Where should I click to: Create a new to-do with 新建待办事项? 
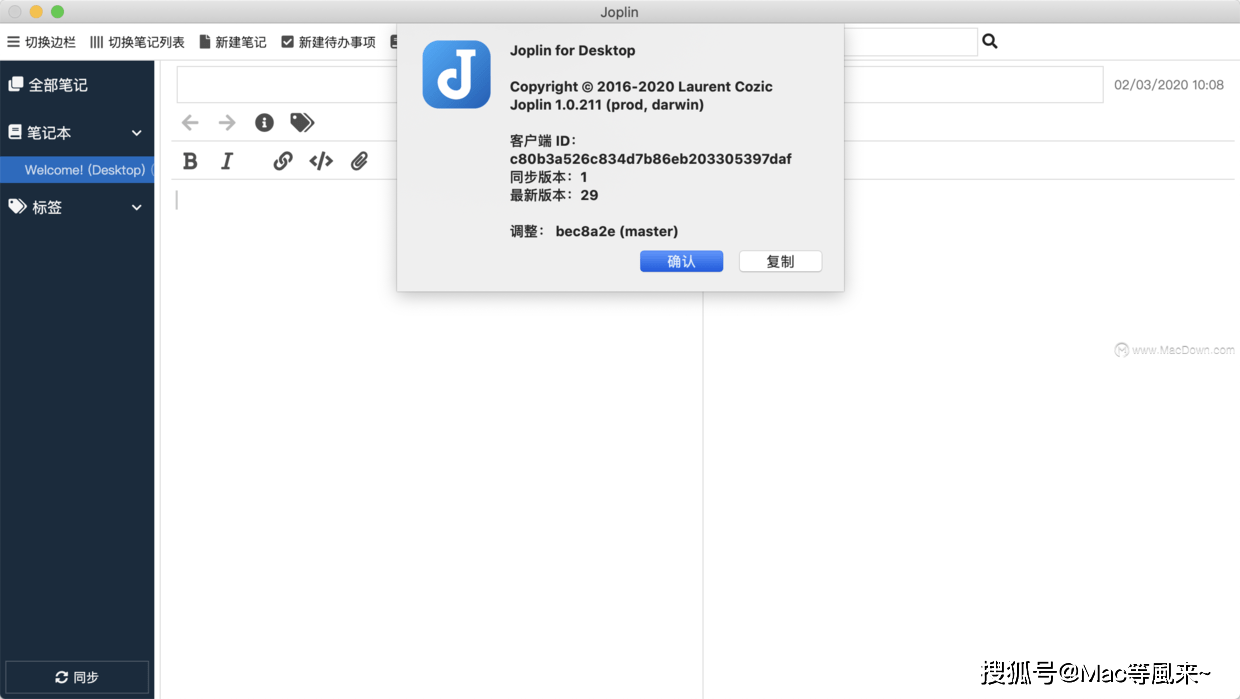pyautogui.click(x=329, y=42)
